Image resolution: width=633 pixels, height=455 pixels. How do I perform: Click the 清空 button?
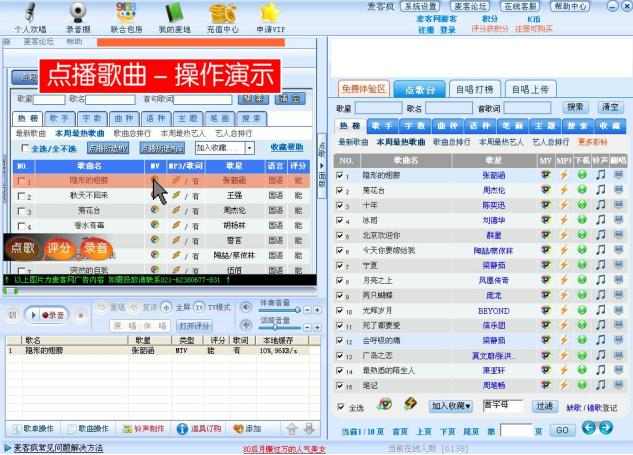tap(610, 107)
